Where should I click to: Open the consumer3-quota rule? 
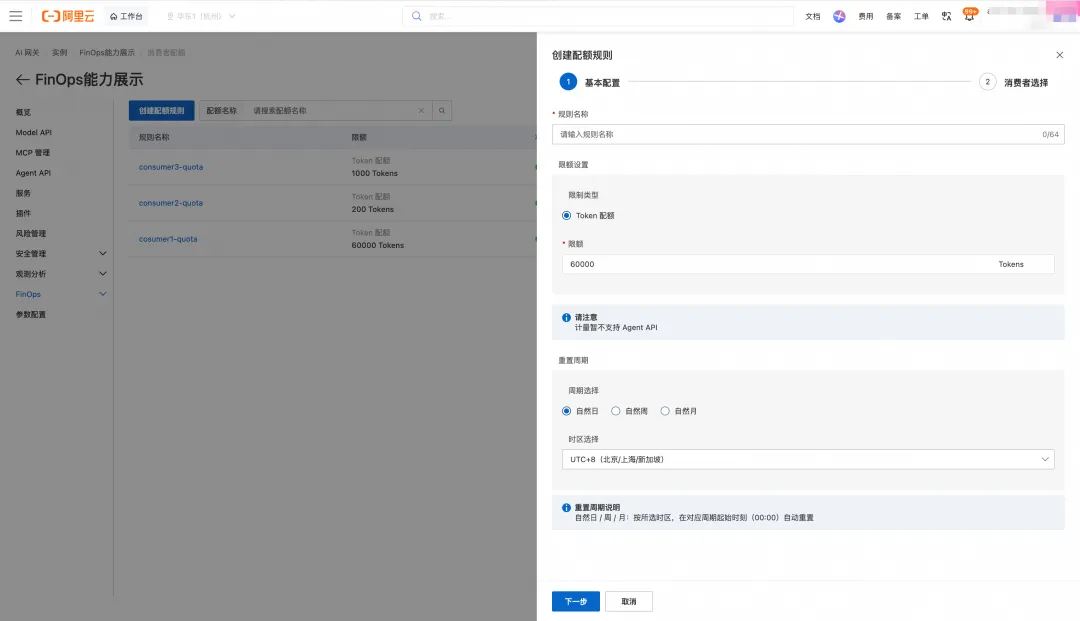pos(171,167)
